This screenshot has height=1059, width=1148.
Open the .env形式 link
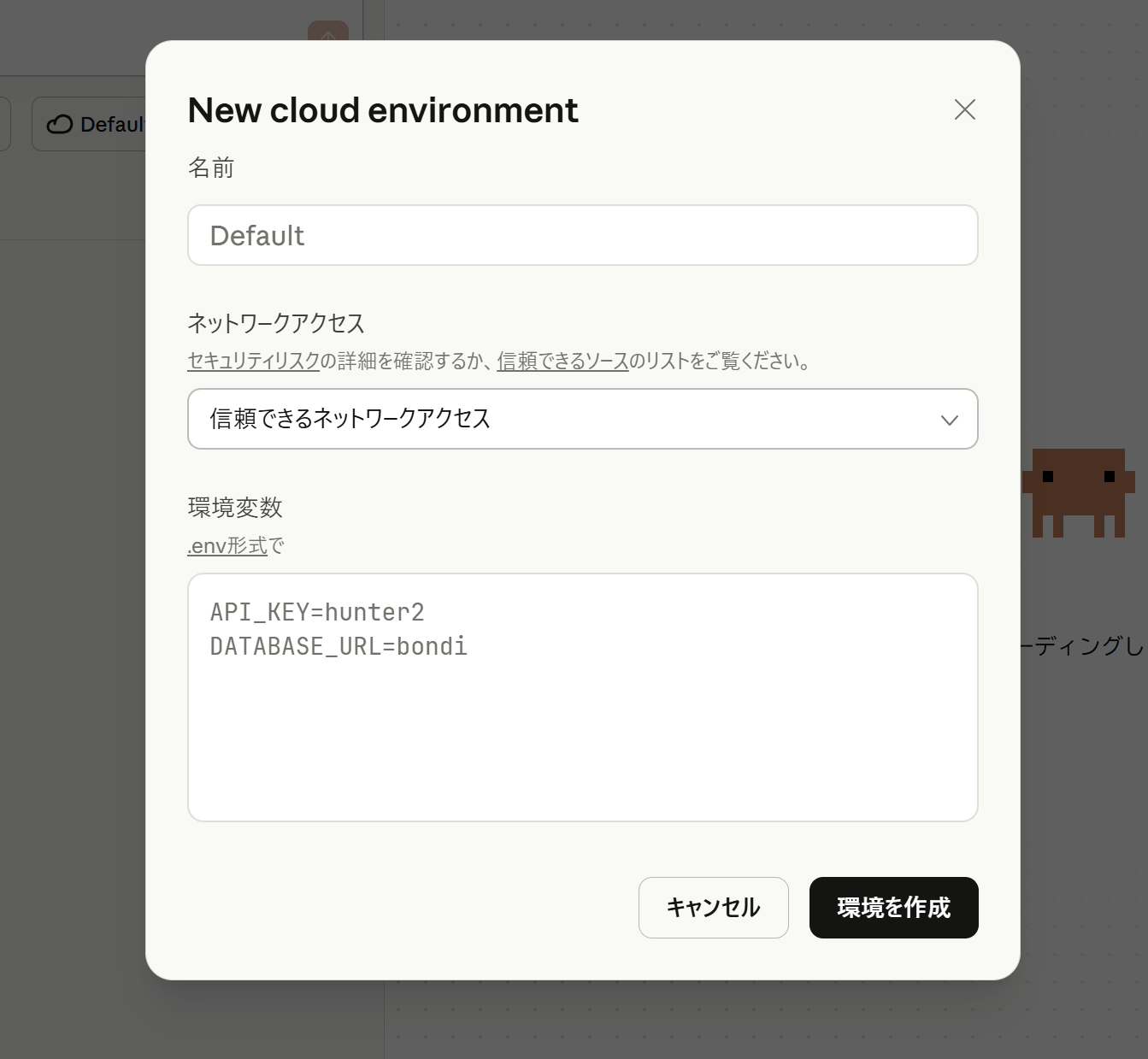pos(227,546)
